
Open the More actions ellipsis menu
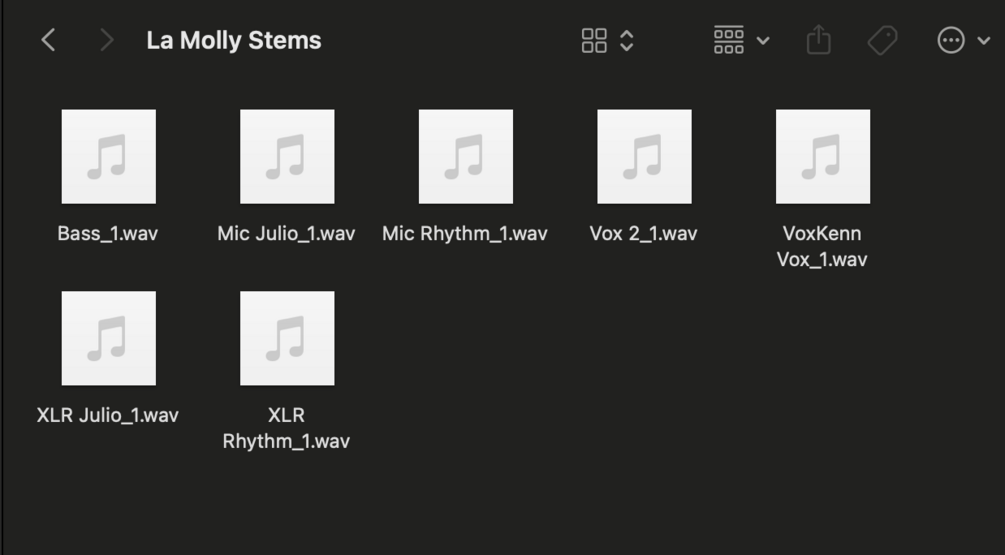(x=950, y=40)
